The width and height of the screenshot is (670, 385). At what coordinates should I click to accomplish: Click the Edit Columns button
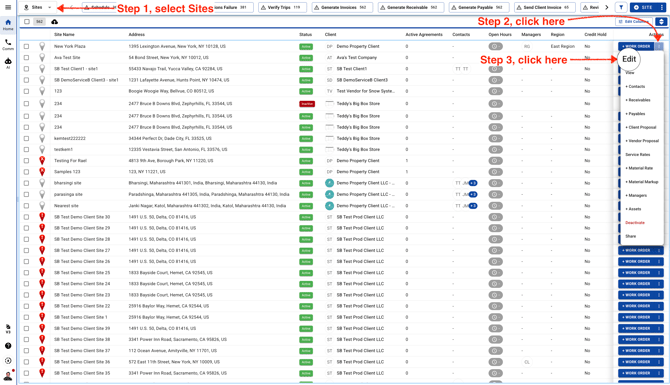(x=634, y=22)
